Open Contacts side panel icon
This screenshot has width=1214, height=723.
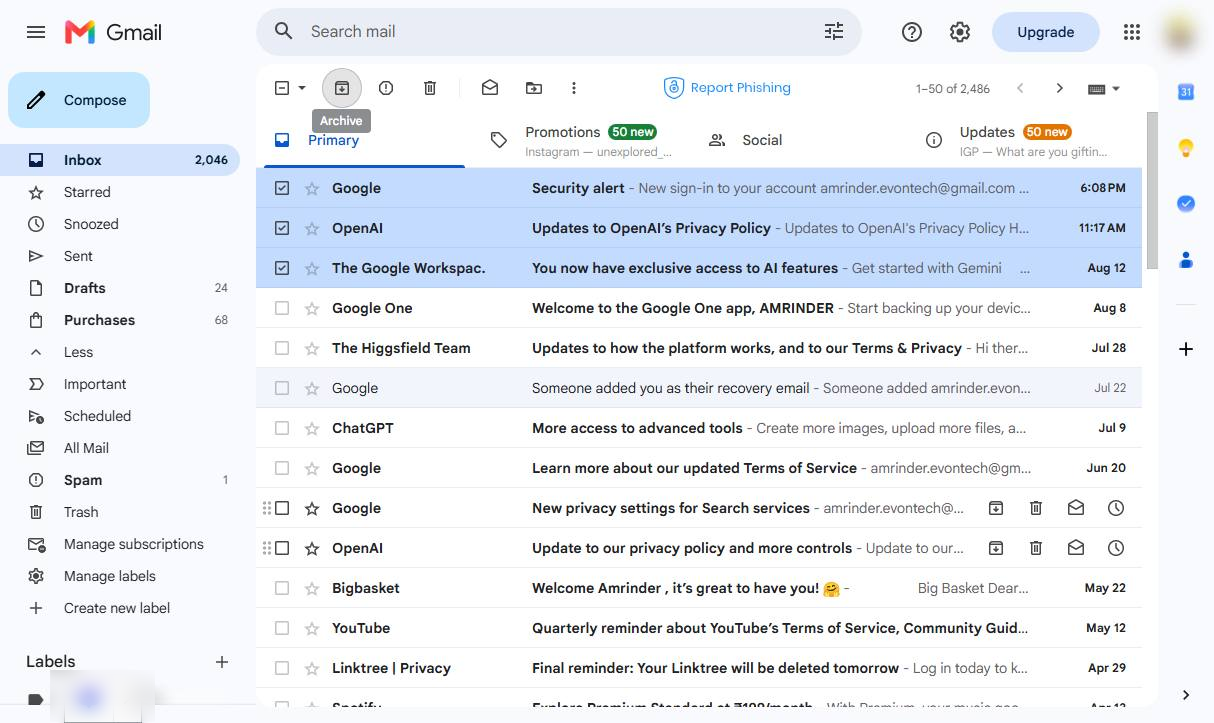pyautogui.click(x=1186, y=259)
